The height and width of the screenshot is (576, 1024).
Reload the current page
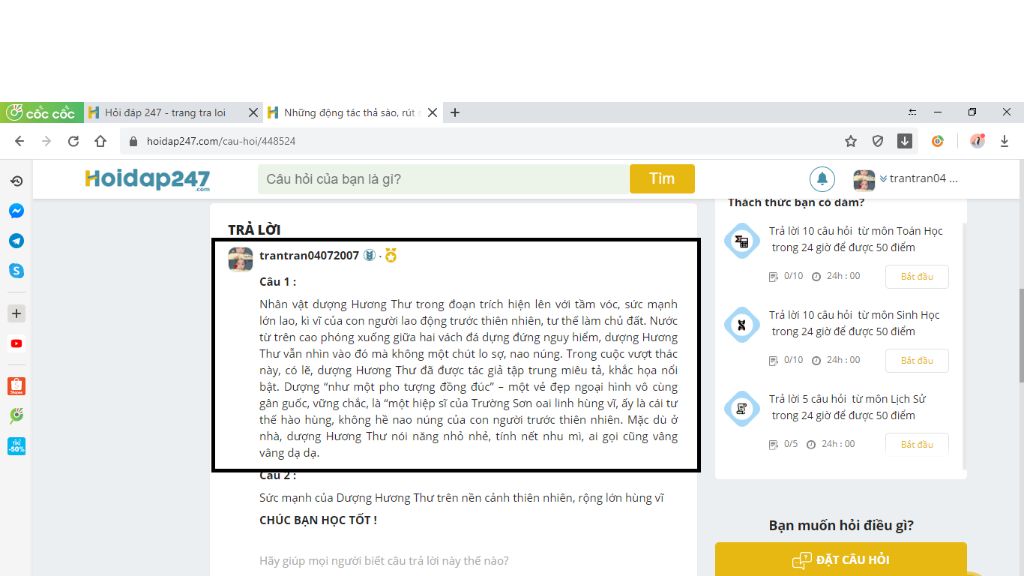click(x=73, y=141)
